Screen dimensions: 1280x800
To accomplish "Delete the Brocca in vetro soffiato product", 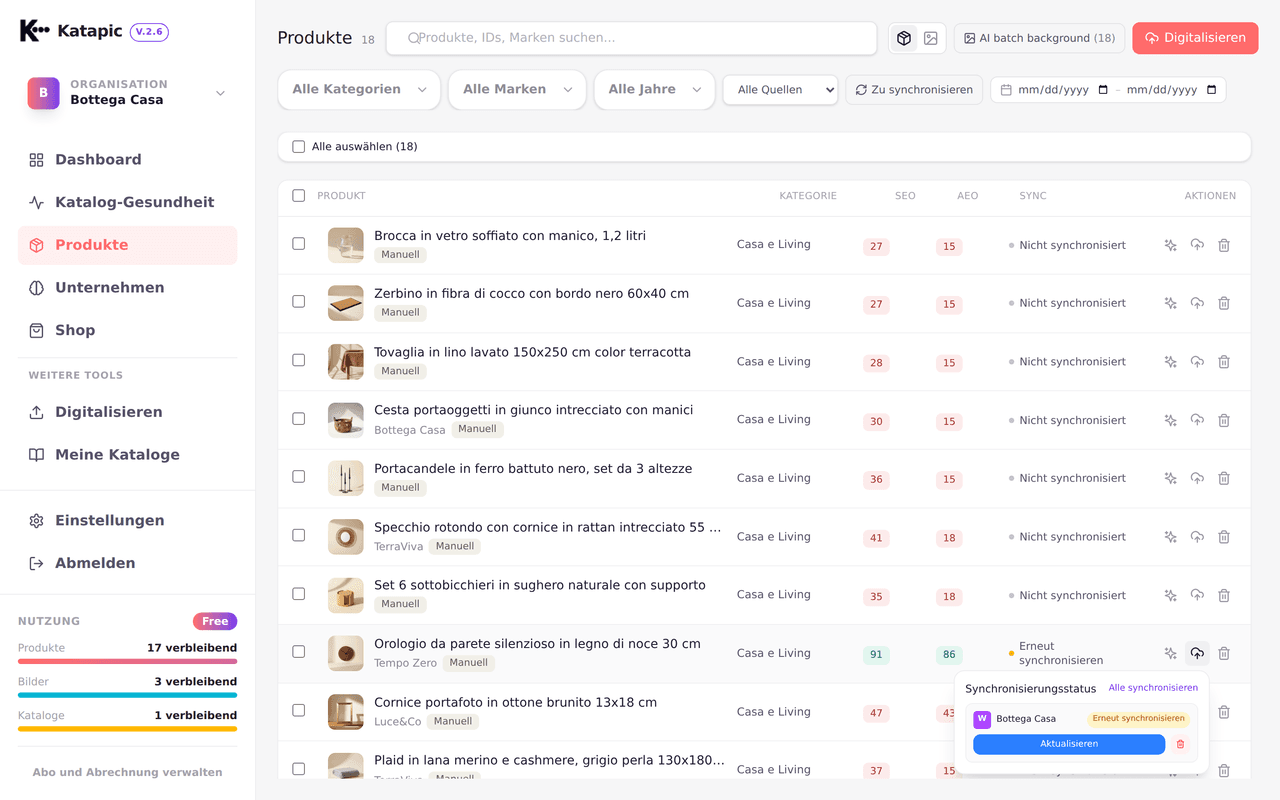I will [1224, 245].
